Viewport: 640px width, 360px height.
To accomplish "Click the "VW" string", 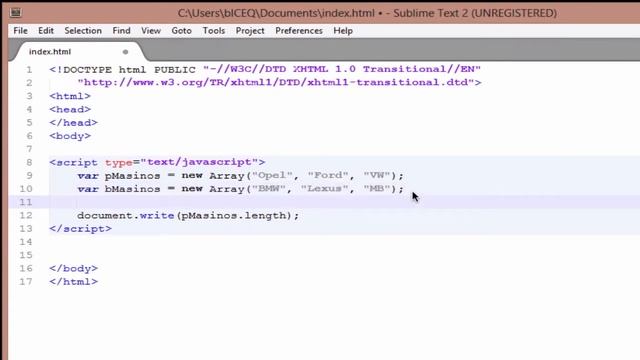I will (377, 176).
